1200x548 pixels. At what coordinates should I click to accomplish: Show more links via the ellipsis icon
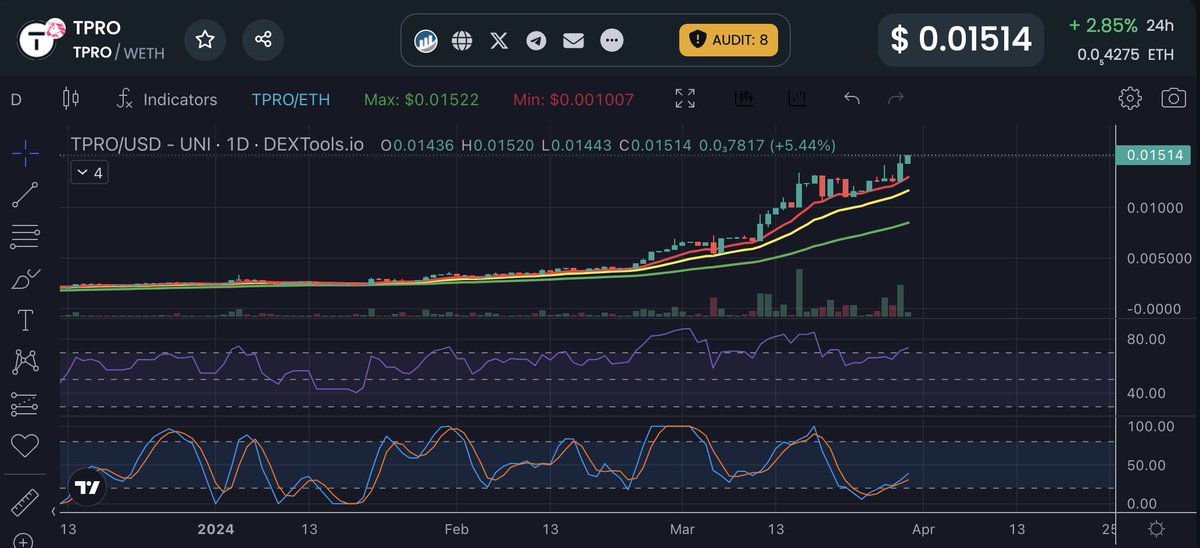612,41
